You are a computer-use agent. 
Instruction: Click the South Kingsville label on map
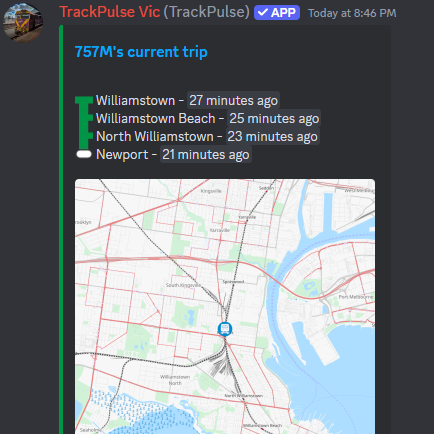(183, 285)
